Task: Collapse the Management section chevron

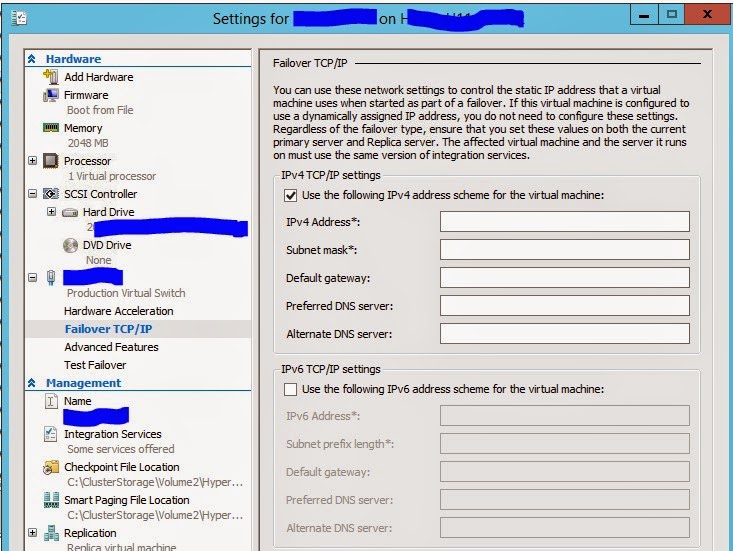Action: coord(32,383)
